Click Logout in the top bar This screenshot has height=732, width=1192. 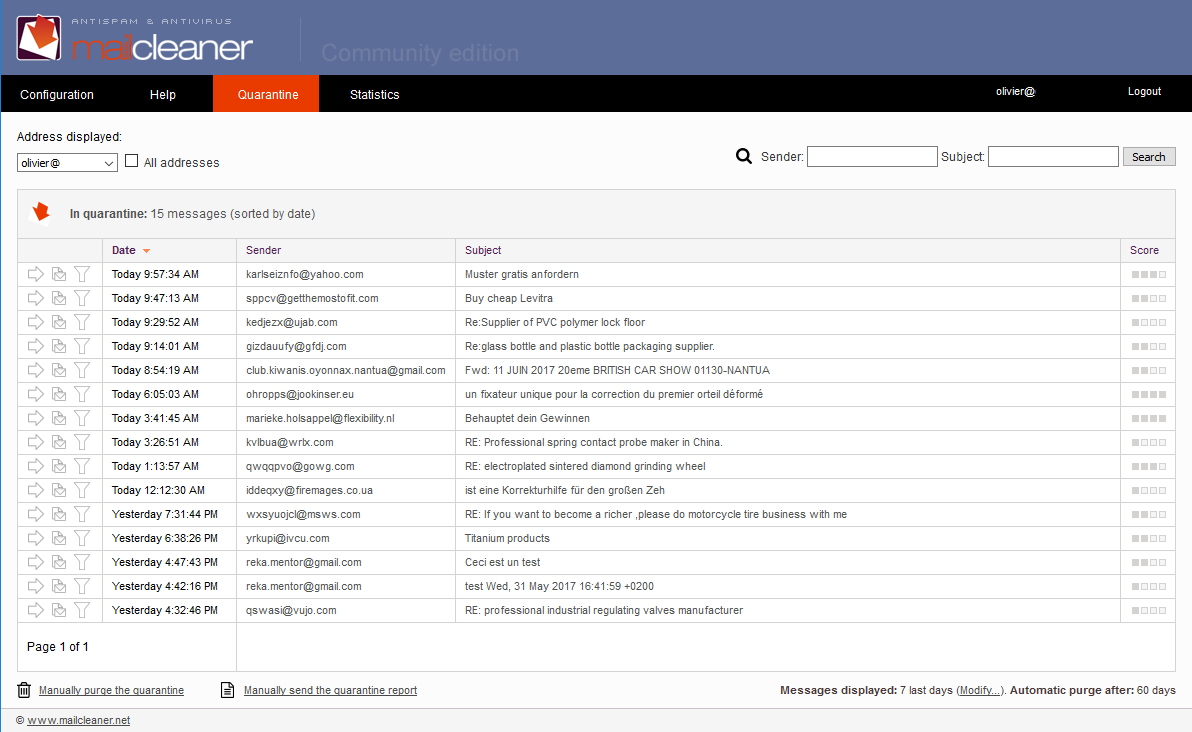pos(1143,91)
